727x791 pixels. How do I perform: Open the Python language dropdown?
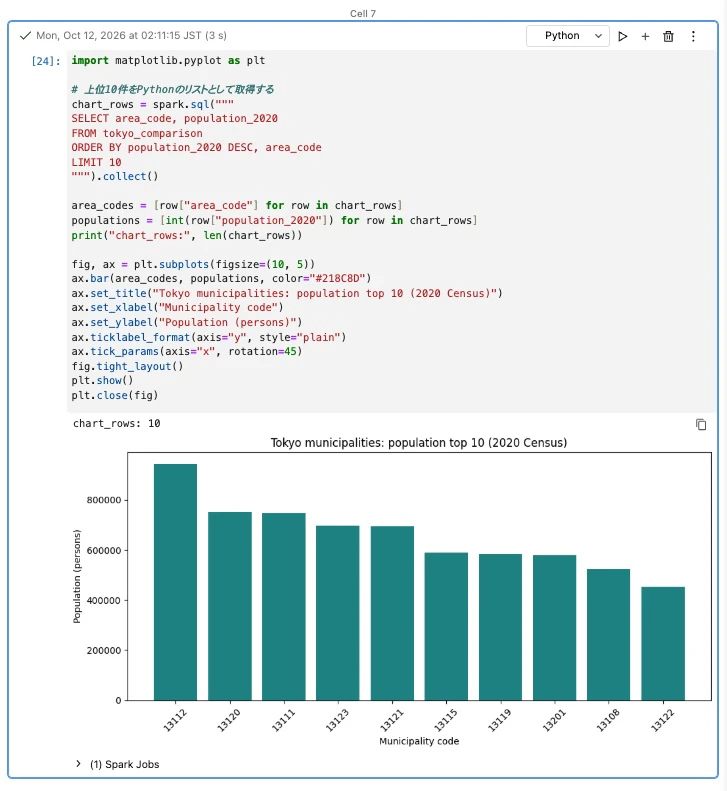pos(568,36)
